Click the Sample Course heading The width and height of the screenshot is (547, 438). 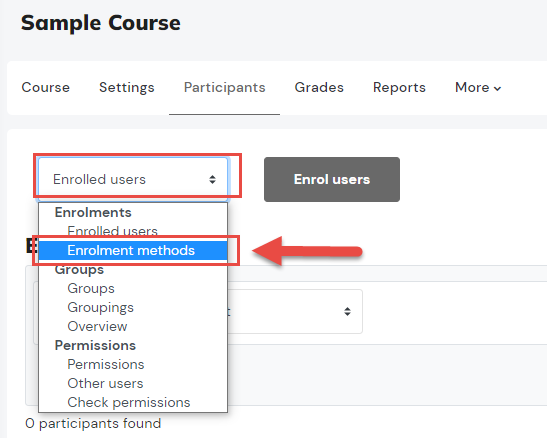pos(101,23)
